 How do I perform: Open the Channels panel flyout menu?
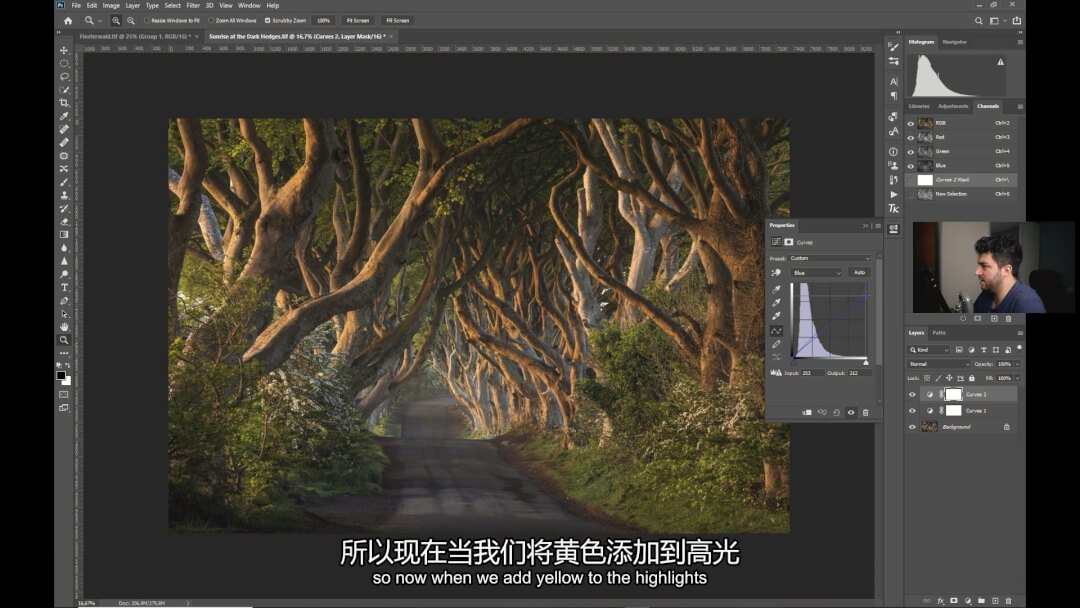pyautogui.click(x=1020, y=107)
